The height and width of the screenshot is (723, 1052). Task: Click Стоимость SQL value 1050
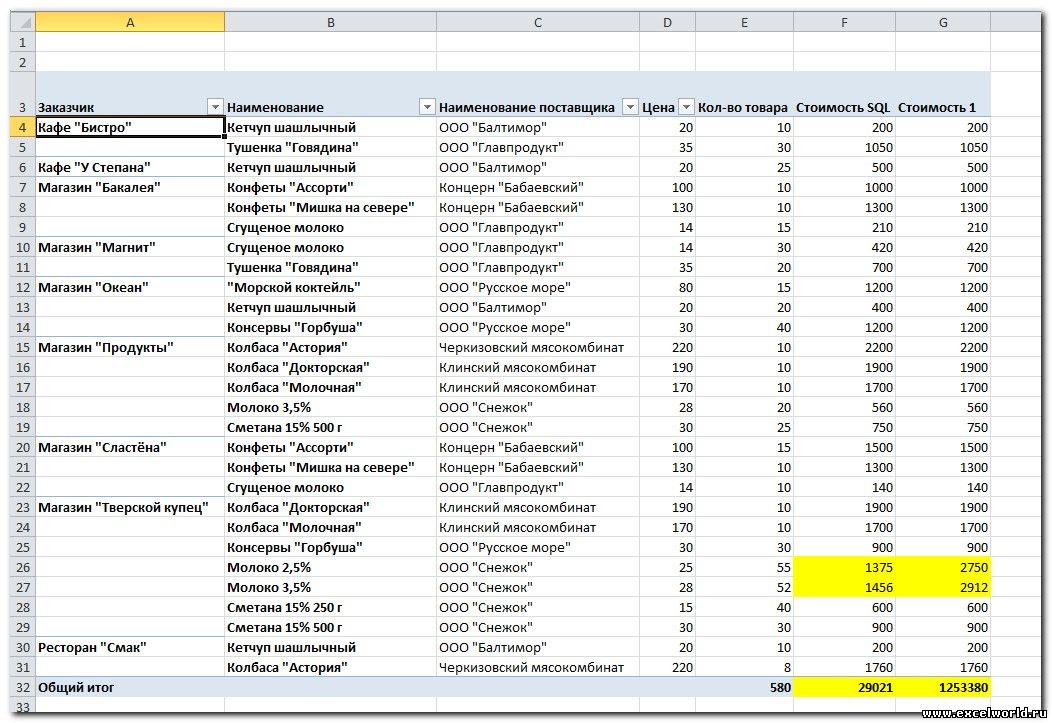(844, 148)
